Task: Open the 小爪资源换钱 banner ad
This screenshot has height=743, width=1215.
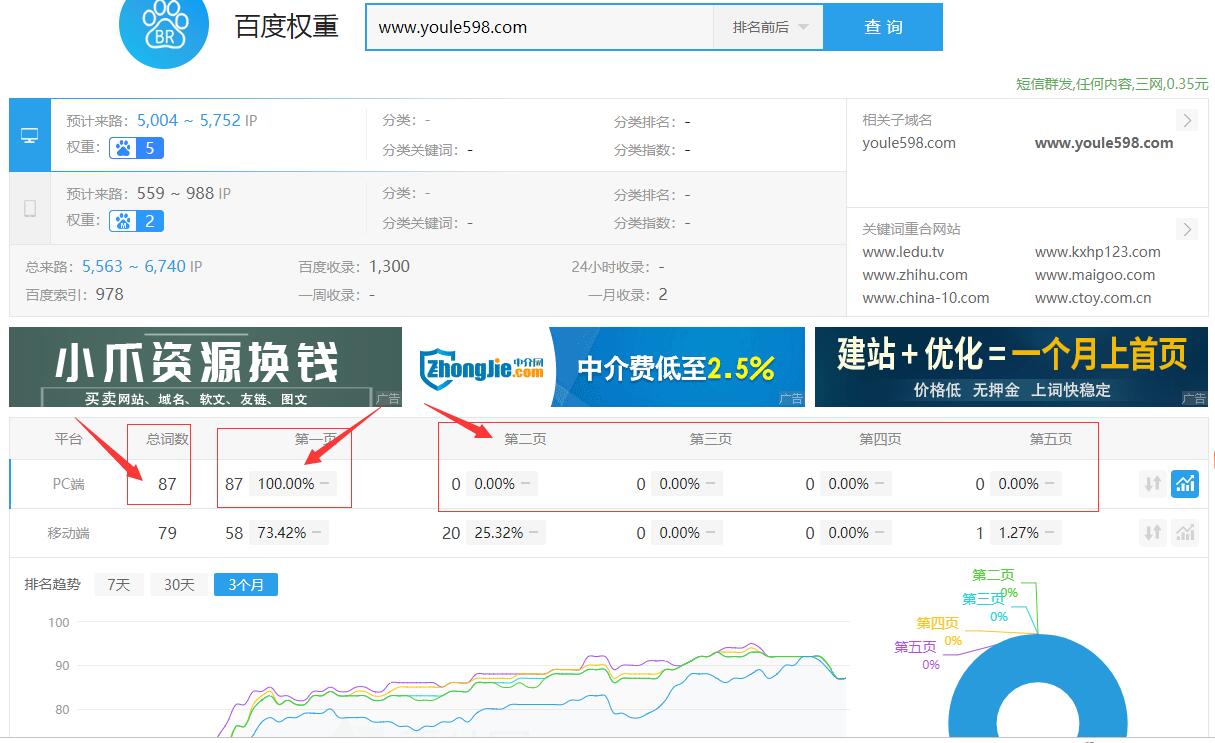Action: [x=205, y=367]
